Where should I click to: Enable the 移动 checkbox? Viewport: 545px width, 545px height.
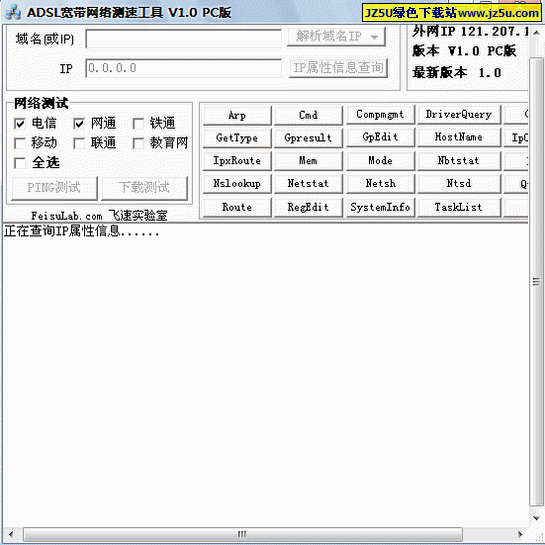tap(19, 143)
